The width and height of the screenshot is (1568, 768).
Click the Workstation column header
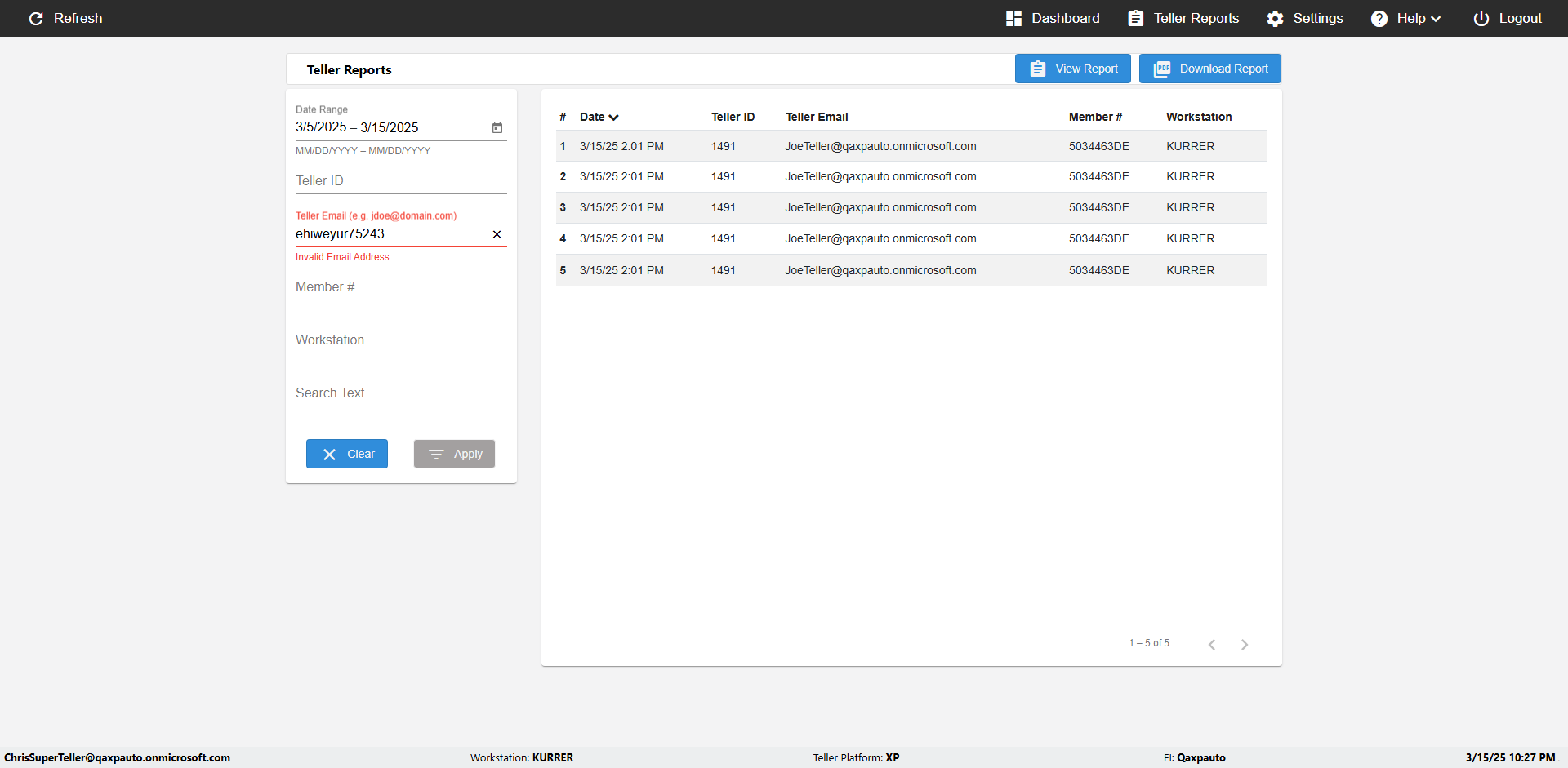[x=1199, y=117]
